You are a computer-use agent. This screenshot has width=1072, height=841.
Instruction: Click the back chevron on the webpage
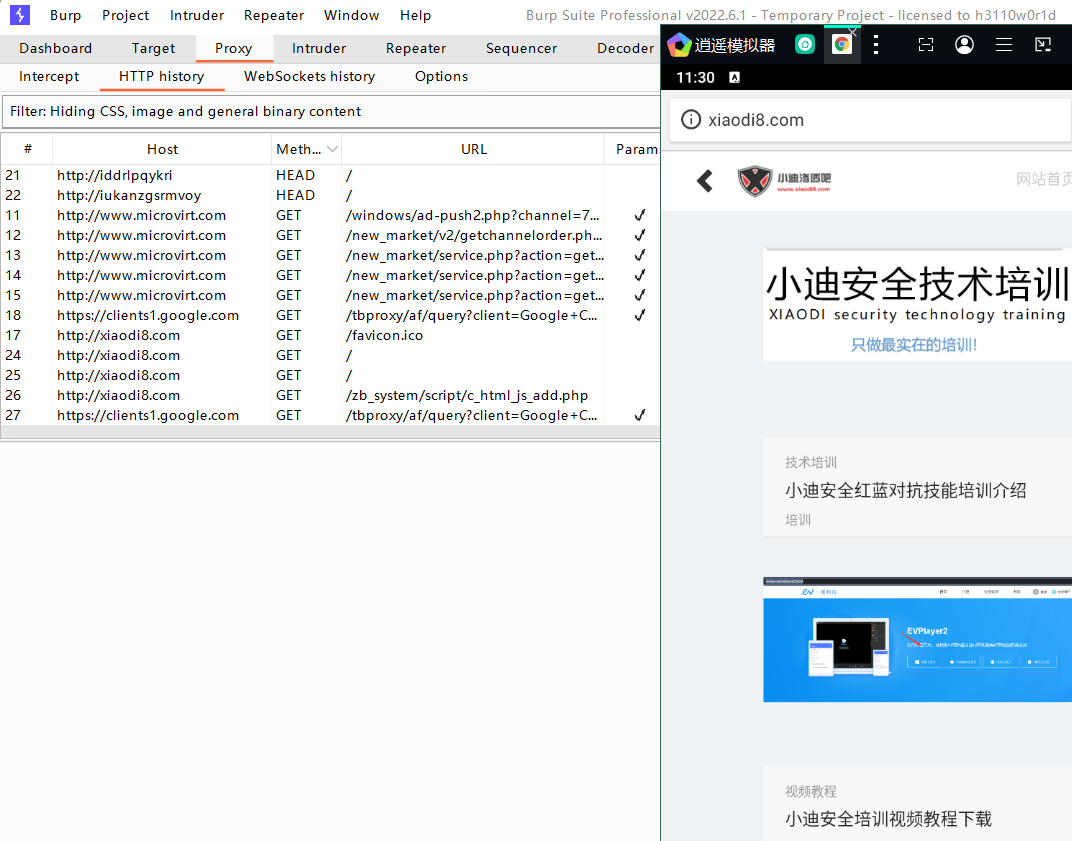coord(705,181)
